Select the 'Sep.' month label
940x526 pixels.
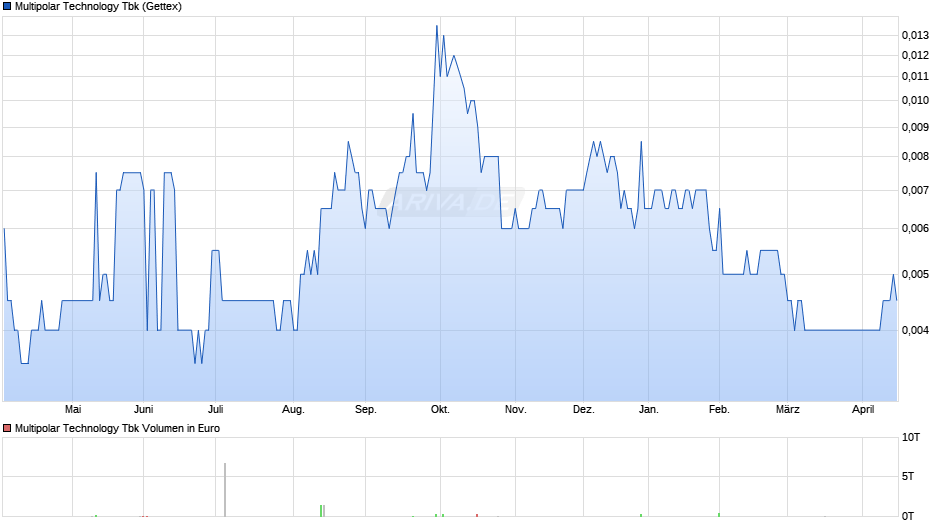tap(366, 409)
